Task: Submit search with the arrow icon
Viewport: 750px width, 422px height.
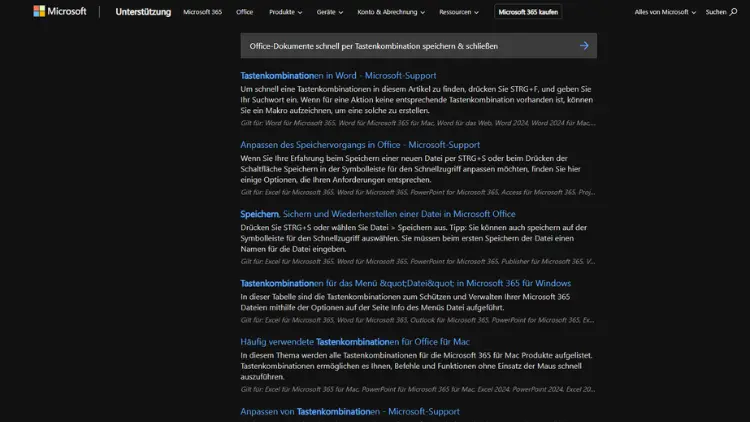Action: tap(584, 46)
